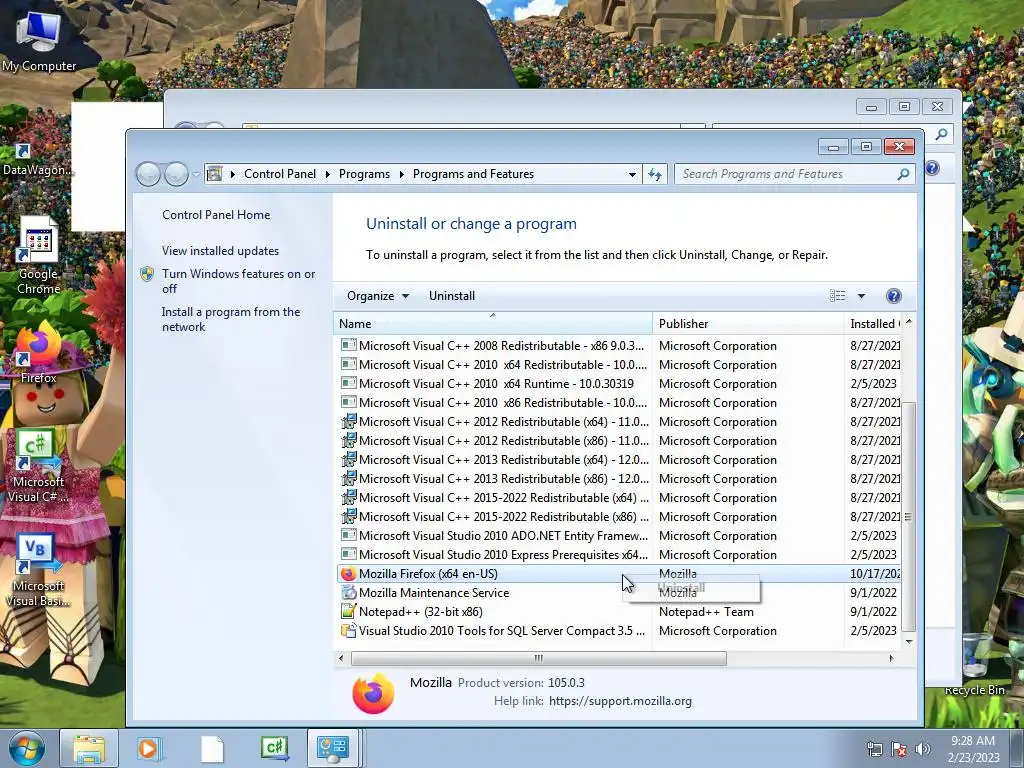
Task: Open Windows Media Player from the taskbar
Action: (150, 748)
